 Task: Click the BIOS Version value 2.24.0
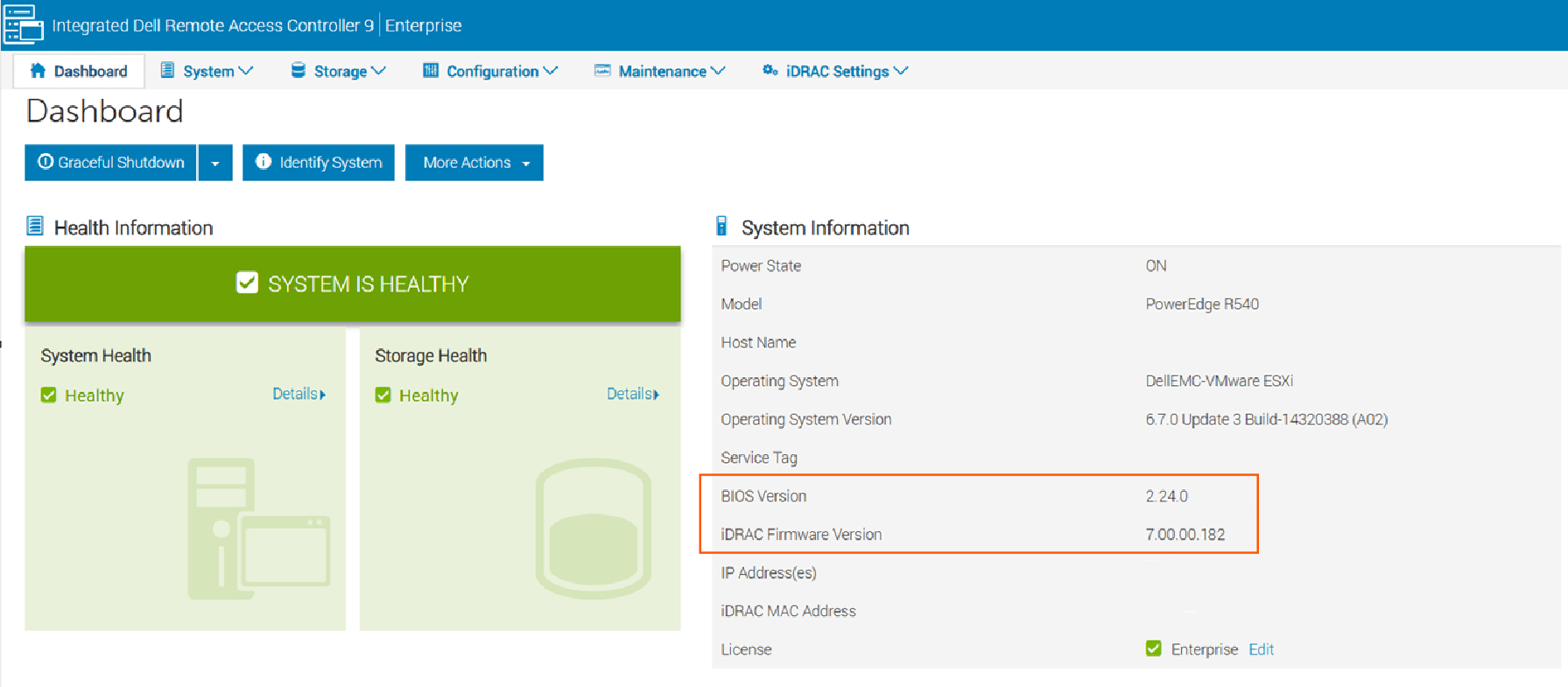tap(1166, 496)
